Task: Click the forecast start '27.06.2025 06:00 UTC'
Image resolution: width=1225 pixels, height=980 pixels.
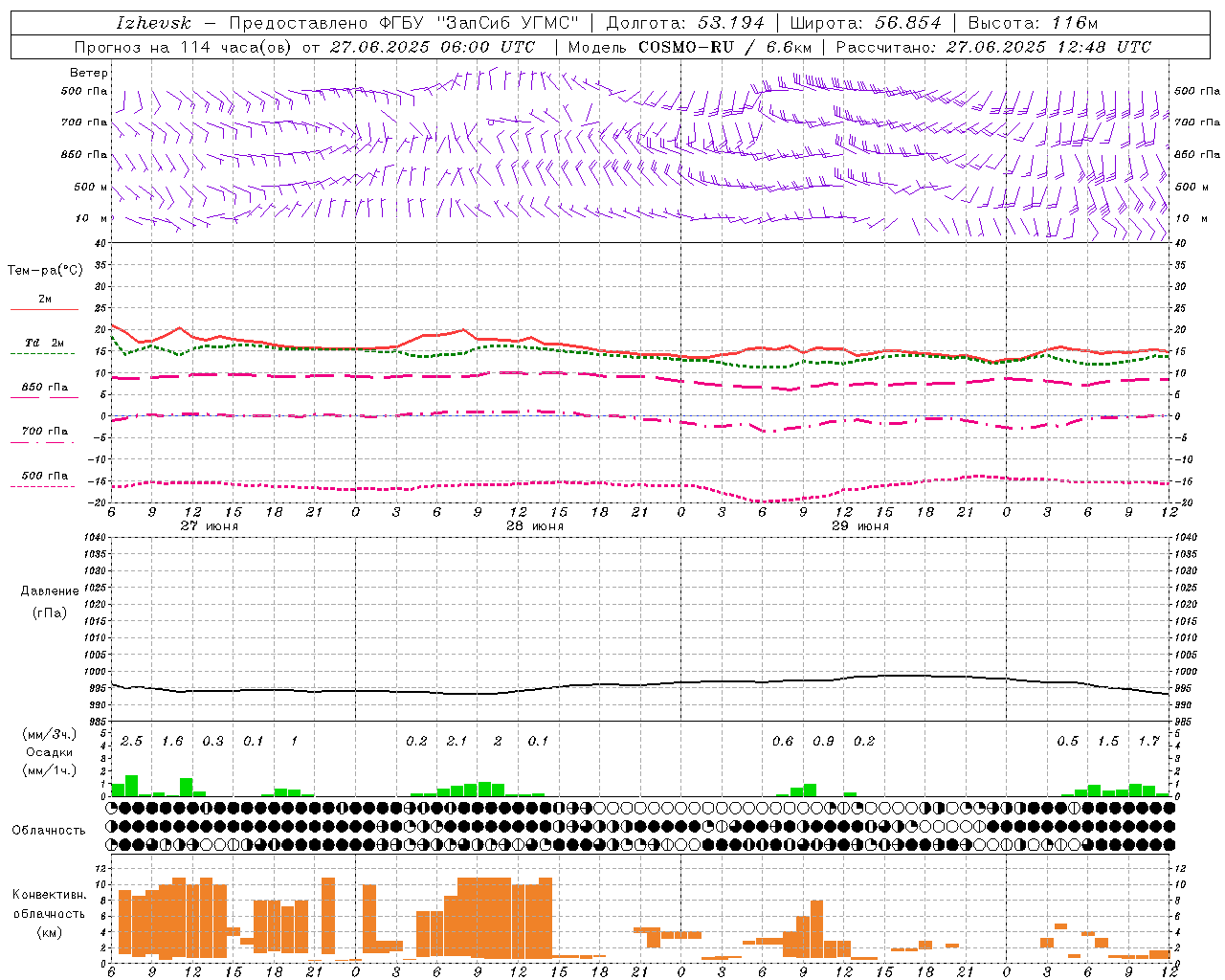Action: (433, 47)
